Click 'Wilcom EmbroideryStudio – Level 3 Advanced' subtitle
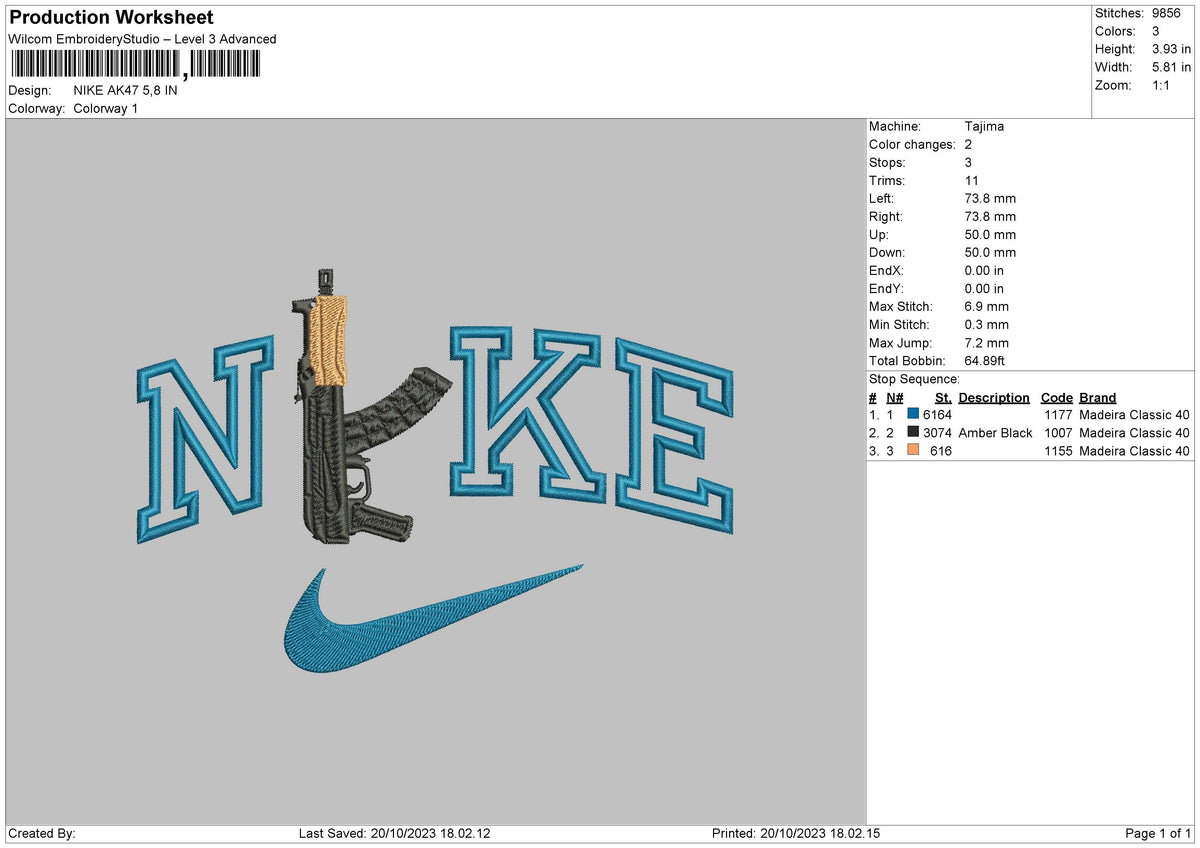Image resolution: width=1200 pixels, height=848 pixels. [x=142, y=39]
